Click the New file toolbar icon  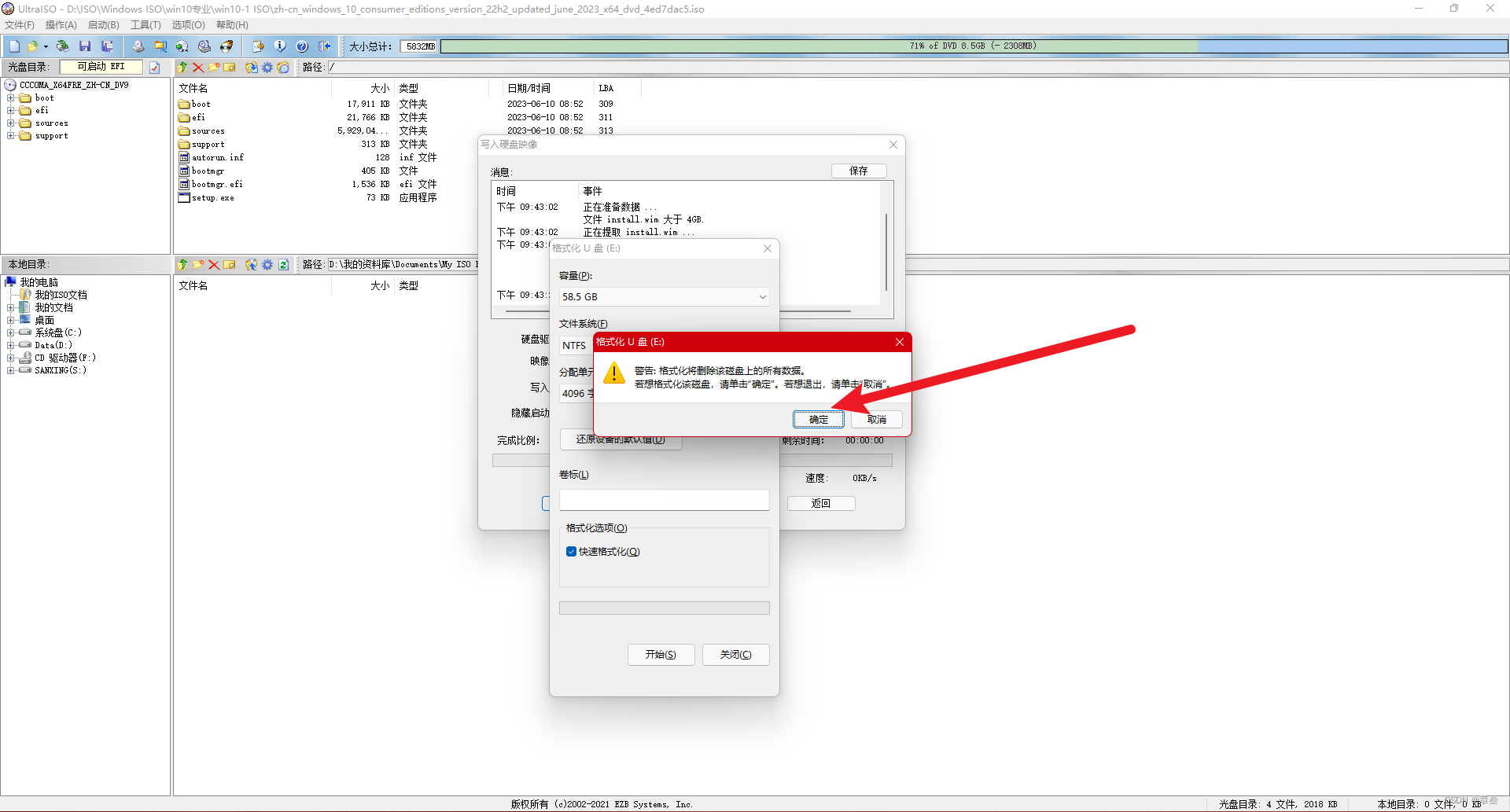(x=14, y=46)
